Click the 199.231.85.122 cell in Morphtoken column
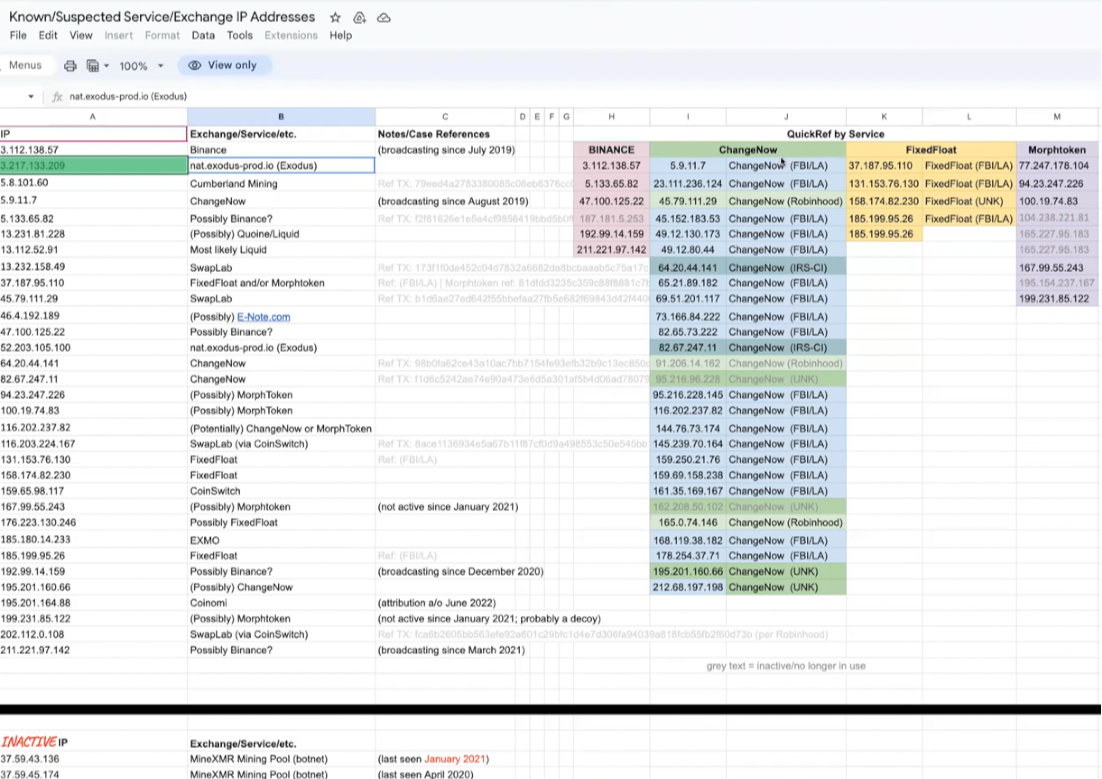 [x=1057, y=299]
